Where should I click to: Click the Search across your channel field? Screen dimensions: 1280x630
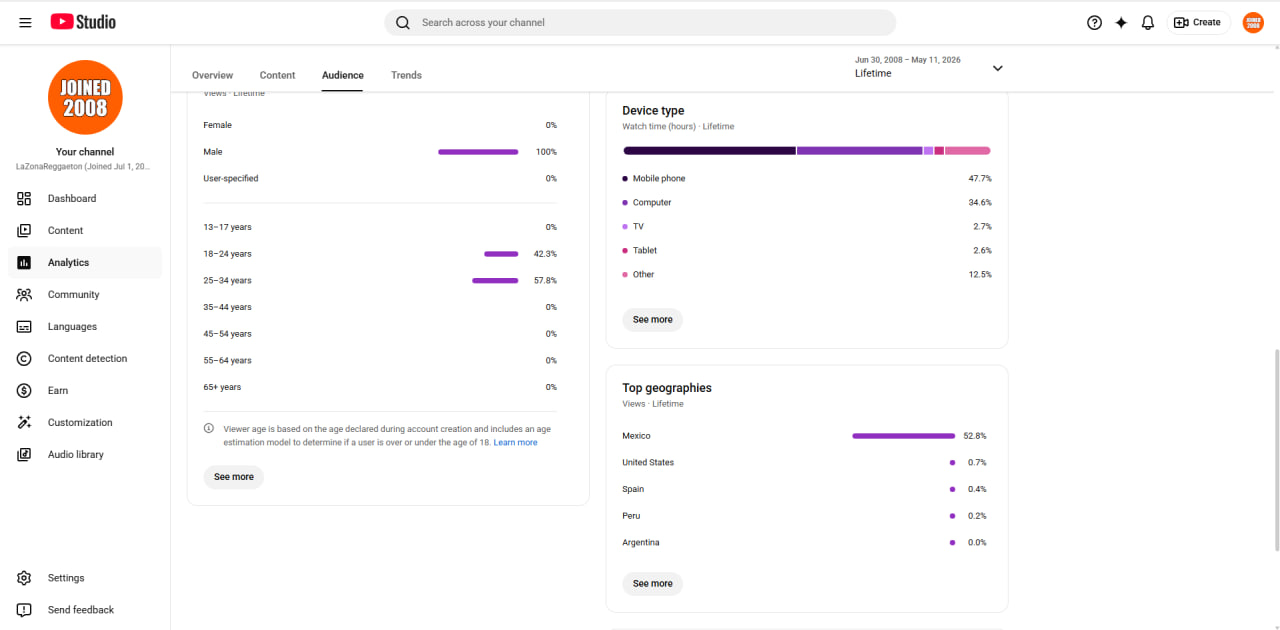click(640, 22)
